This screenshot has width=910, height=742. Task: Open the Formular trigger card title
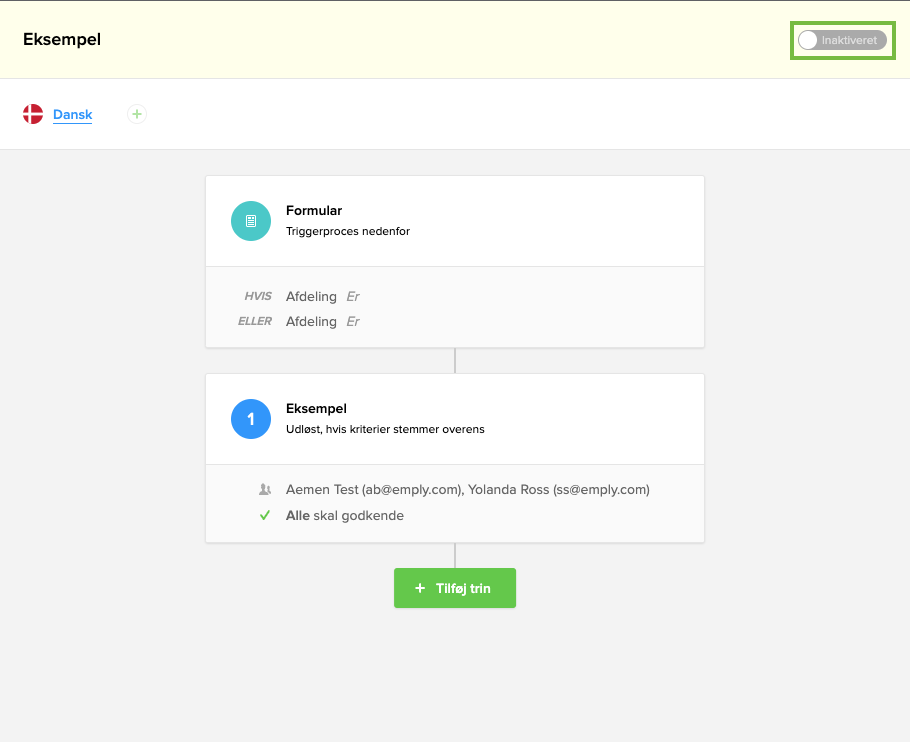click(x=314, y=211)
